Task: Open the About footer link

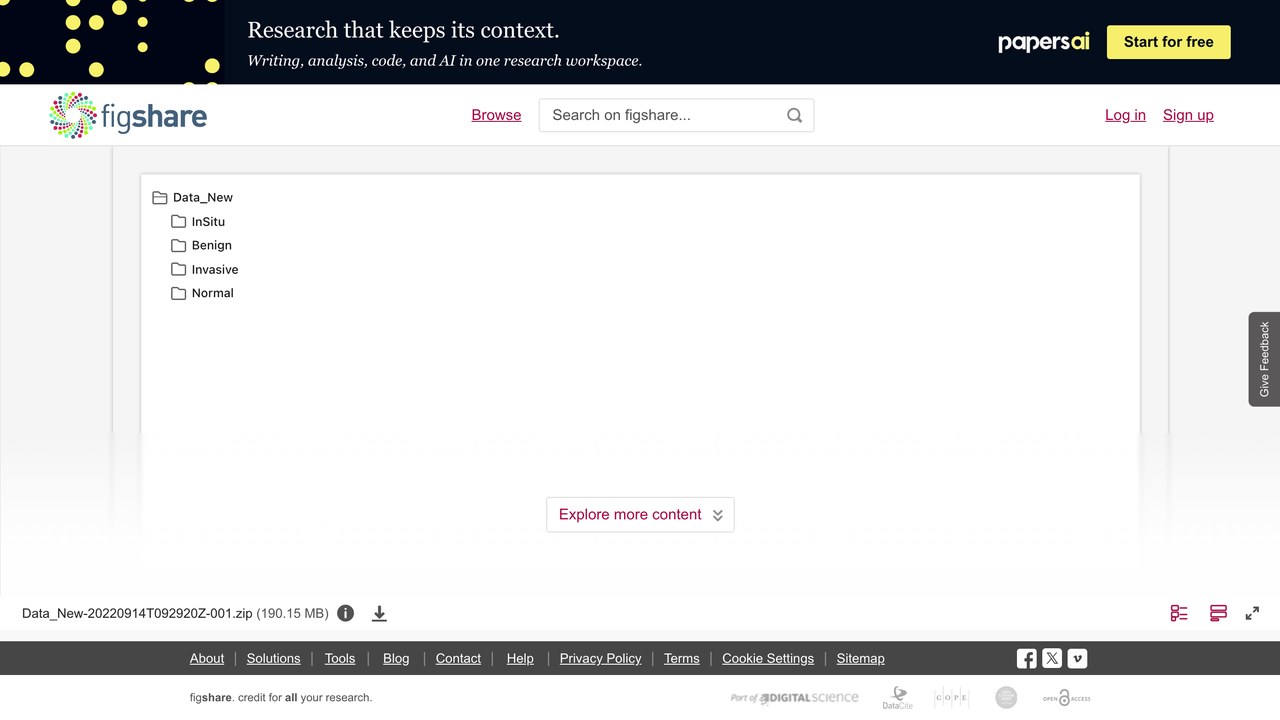Action: (207, 658)
